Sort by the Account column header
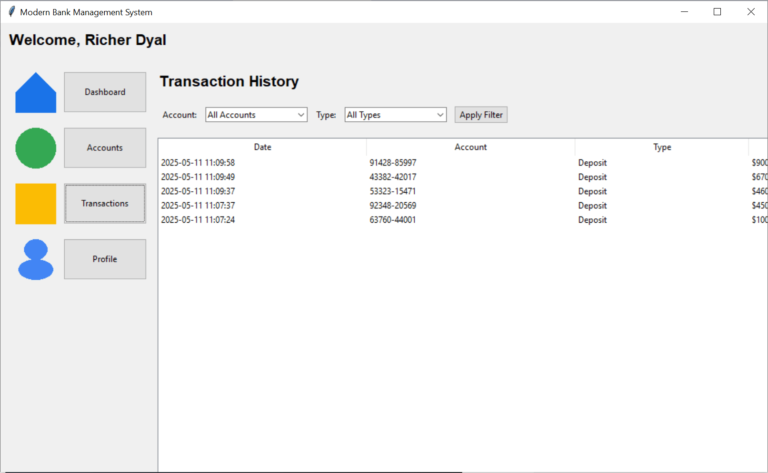The image size is (768, 473). [471, 147]
